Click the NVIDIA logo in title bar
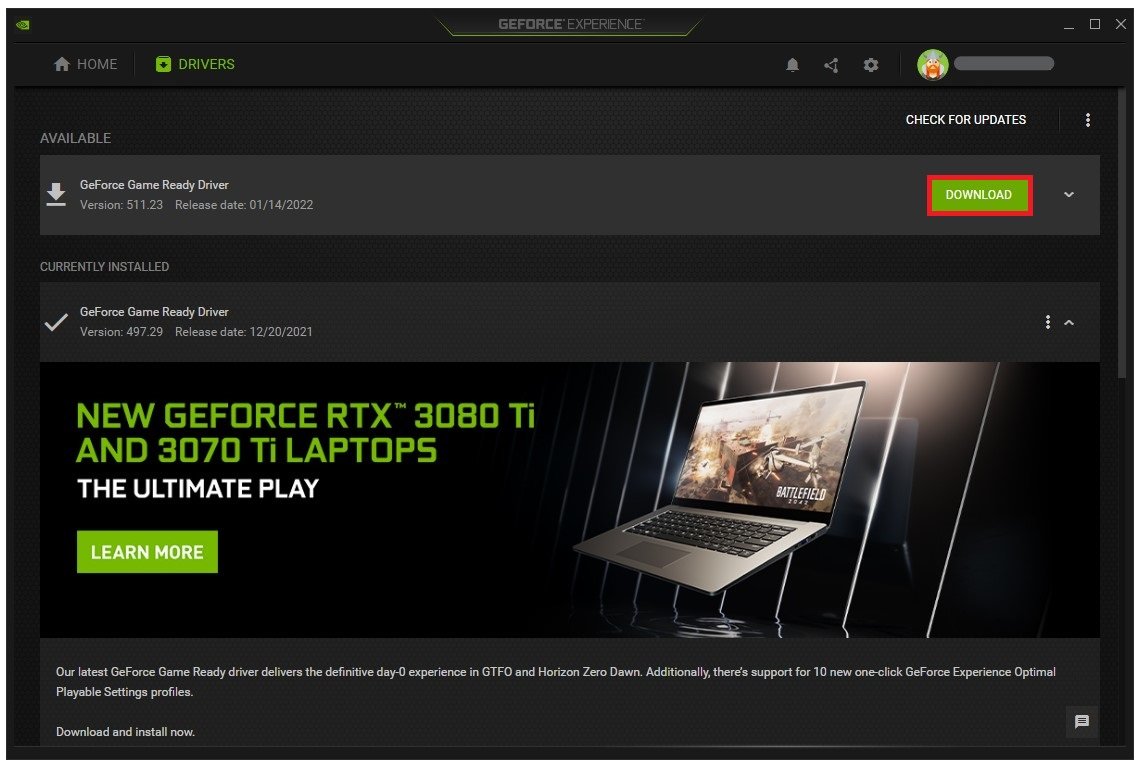Screen dimensions: 1144x765 click(23, 24)
